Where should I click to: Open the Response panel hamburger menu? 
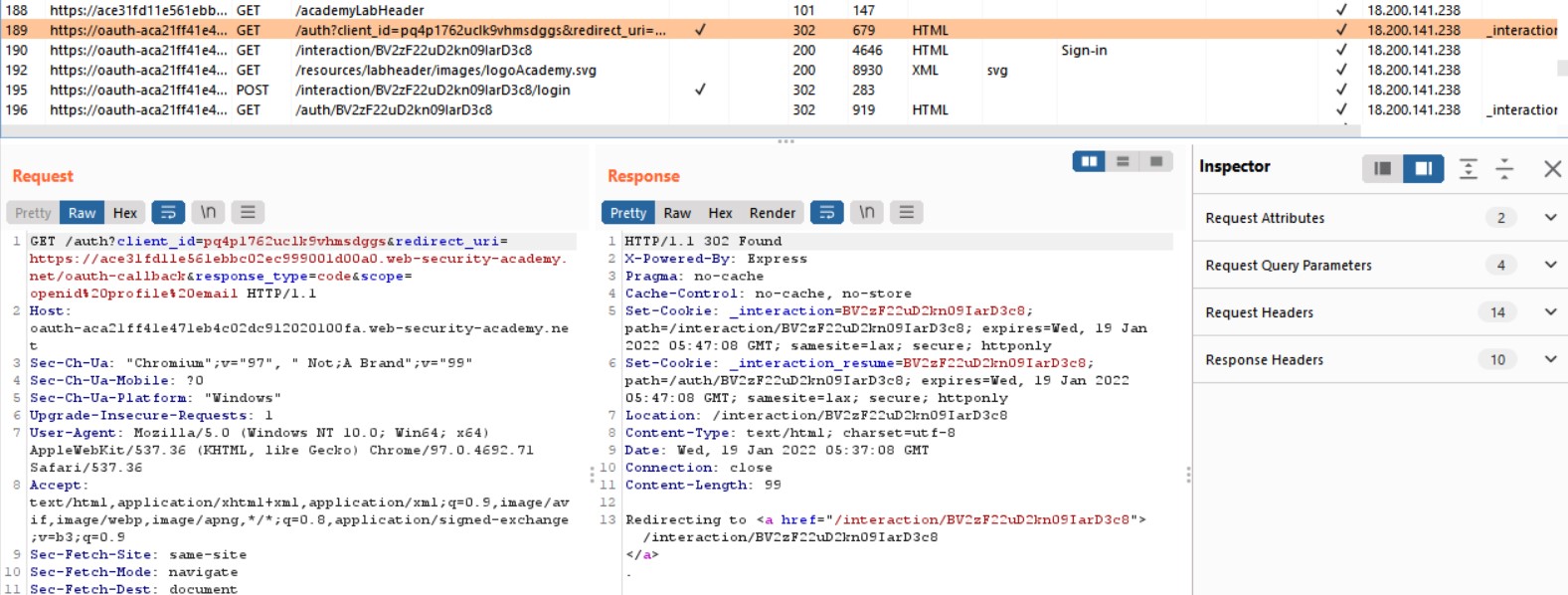[x=907, y=213]
